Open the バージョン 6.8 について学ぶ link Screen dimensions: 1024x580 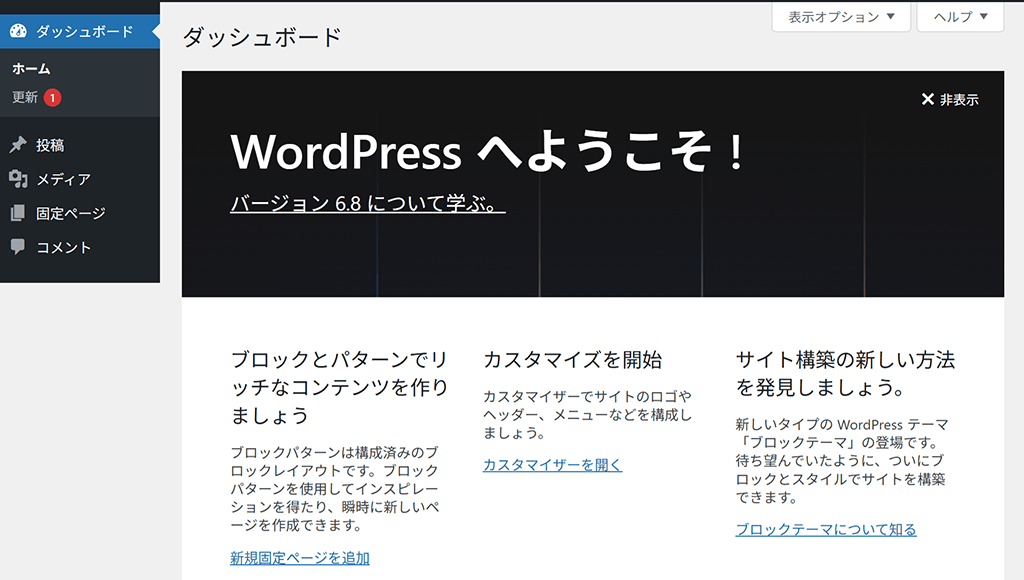367,204
